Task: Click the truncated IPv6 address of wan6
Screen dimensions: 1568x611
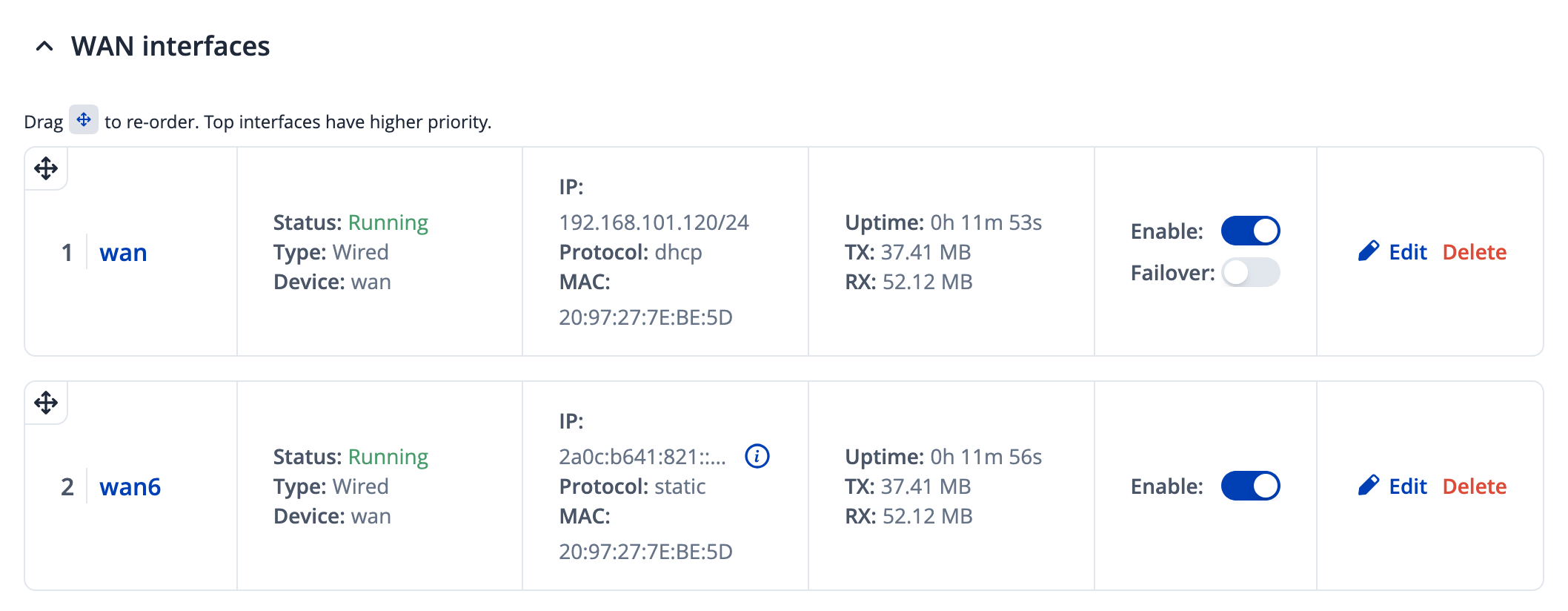Action: pyautogui.click(x=642, y=457)
